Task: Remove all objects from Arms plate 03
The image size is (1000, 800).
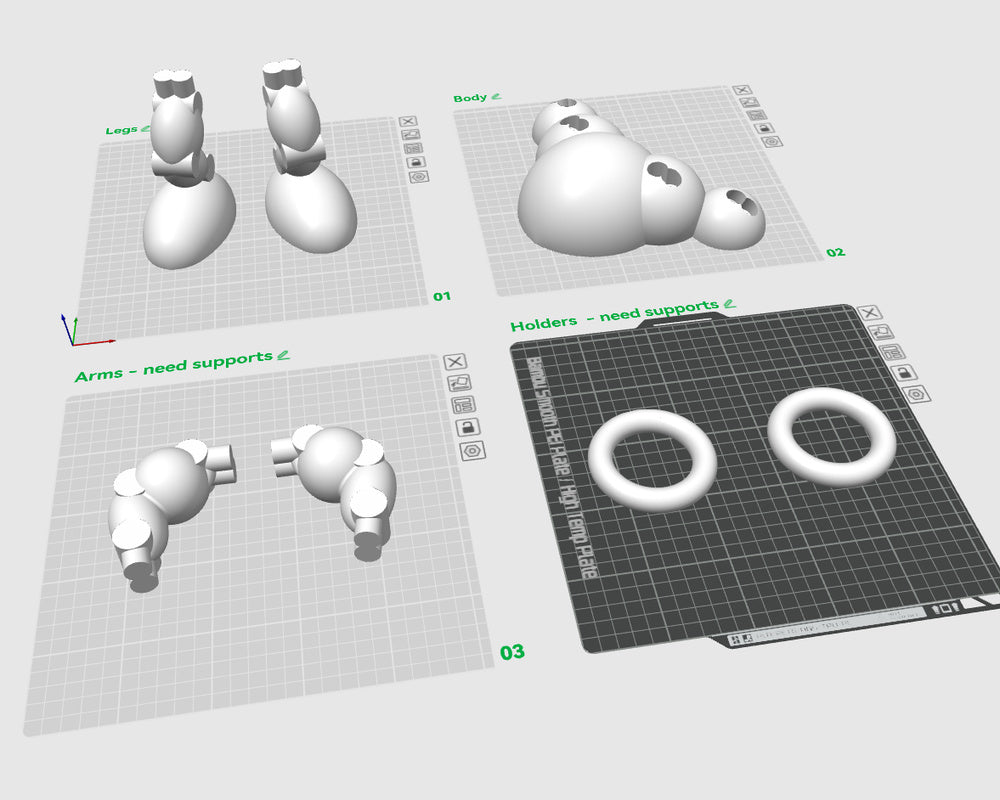Action: (x=455, y=362)
